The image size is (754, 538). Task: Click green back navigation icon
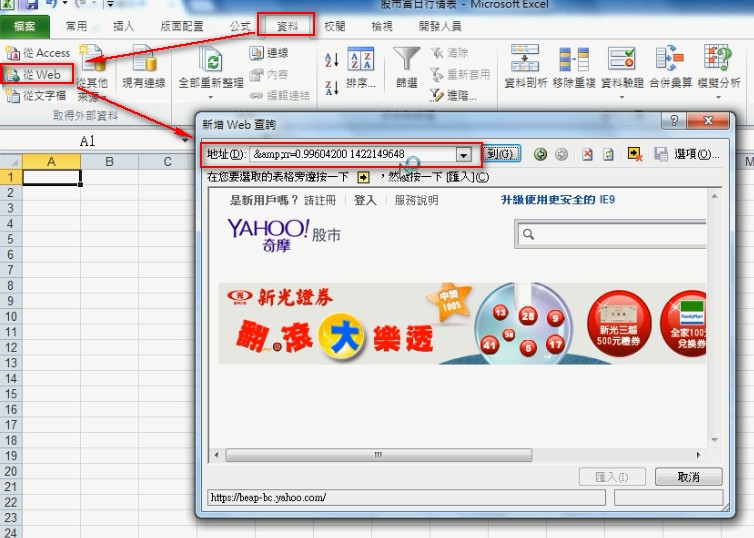(540, 154)
